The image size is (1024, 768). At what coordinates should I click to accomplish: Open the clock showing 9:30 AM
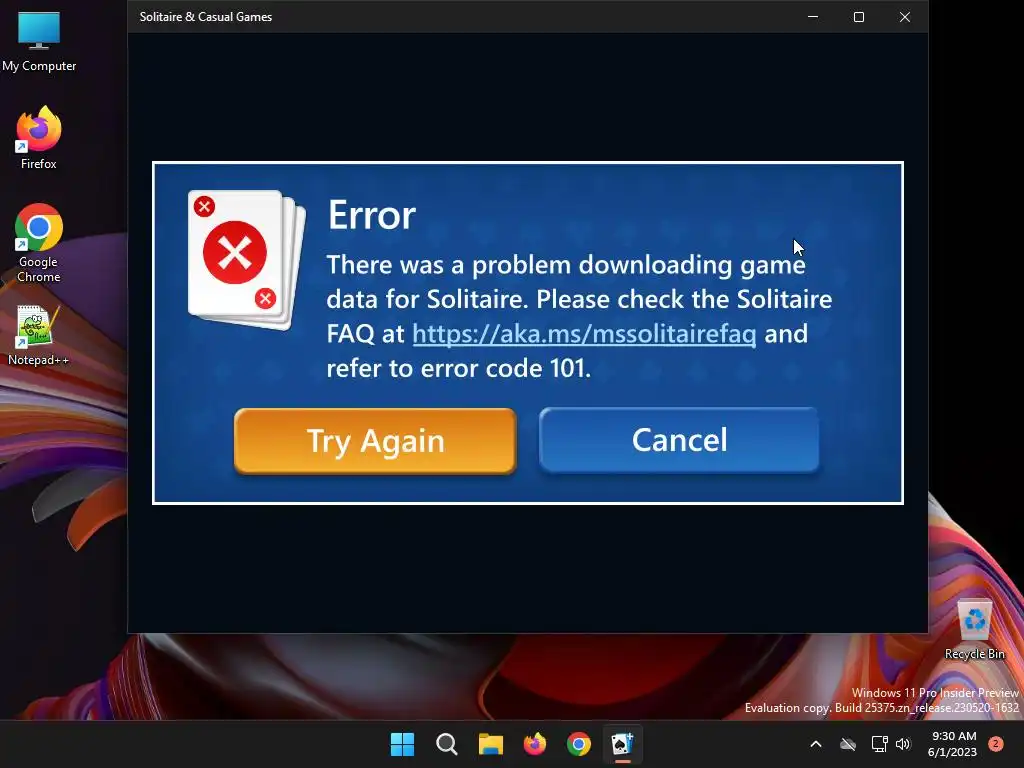click(953, 744)
